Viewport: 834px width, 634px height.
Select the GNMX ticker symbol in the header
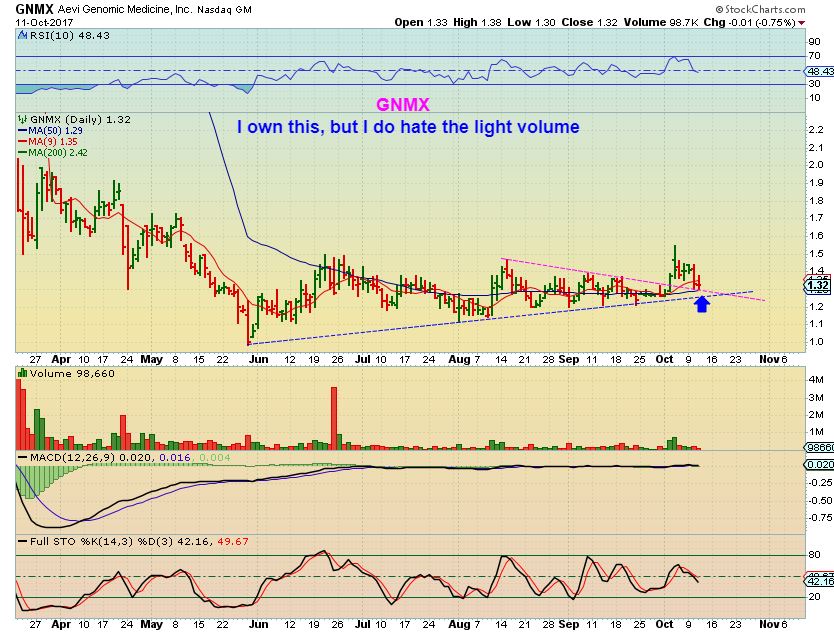[34, 9]
